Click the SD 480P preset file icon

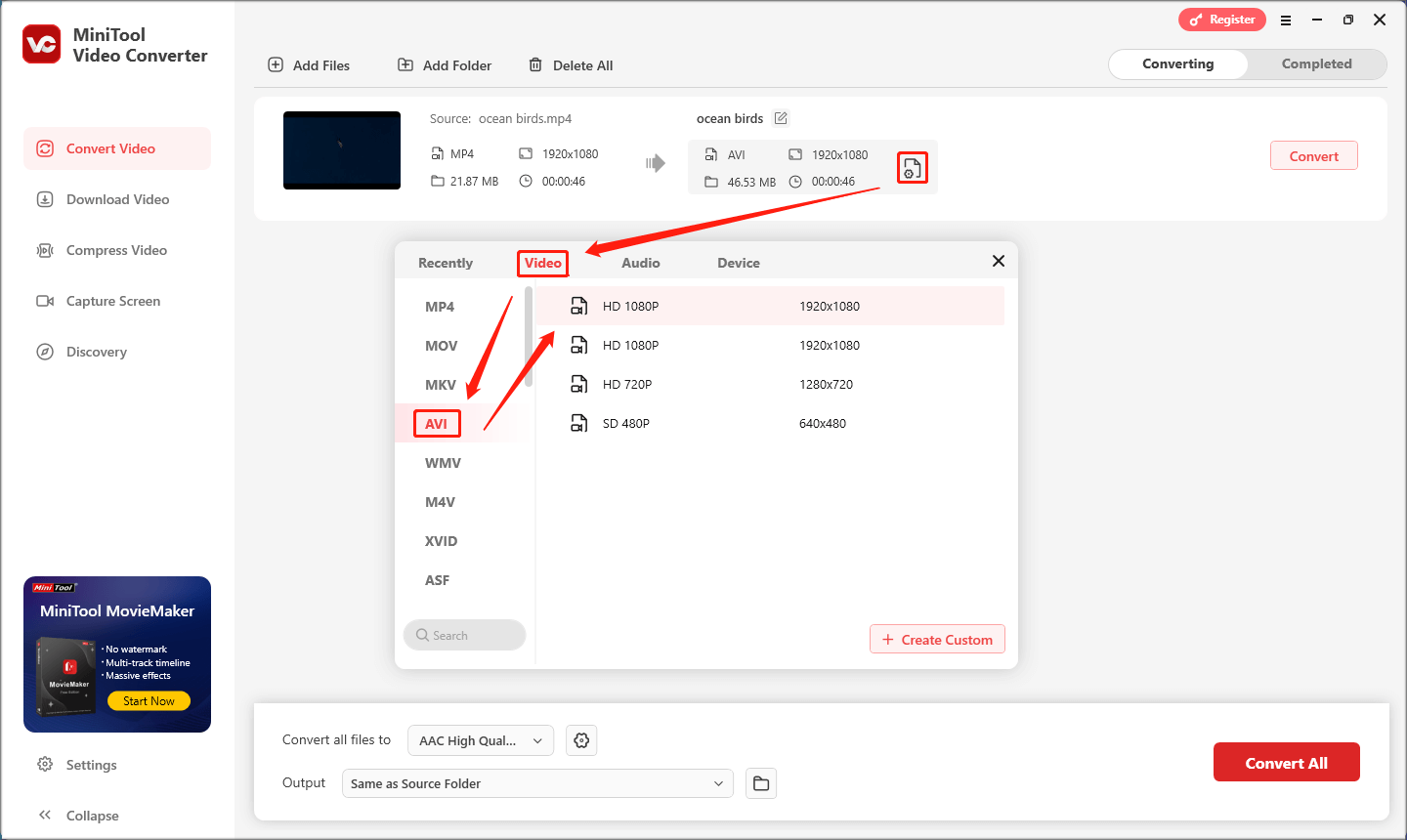[x=579, y=423]
